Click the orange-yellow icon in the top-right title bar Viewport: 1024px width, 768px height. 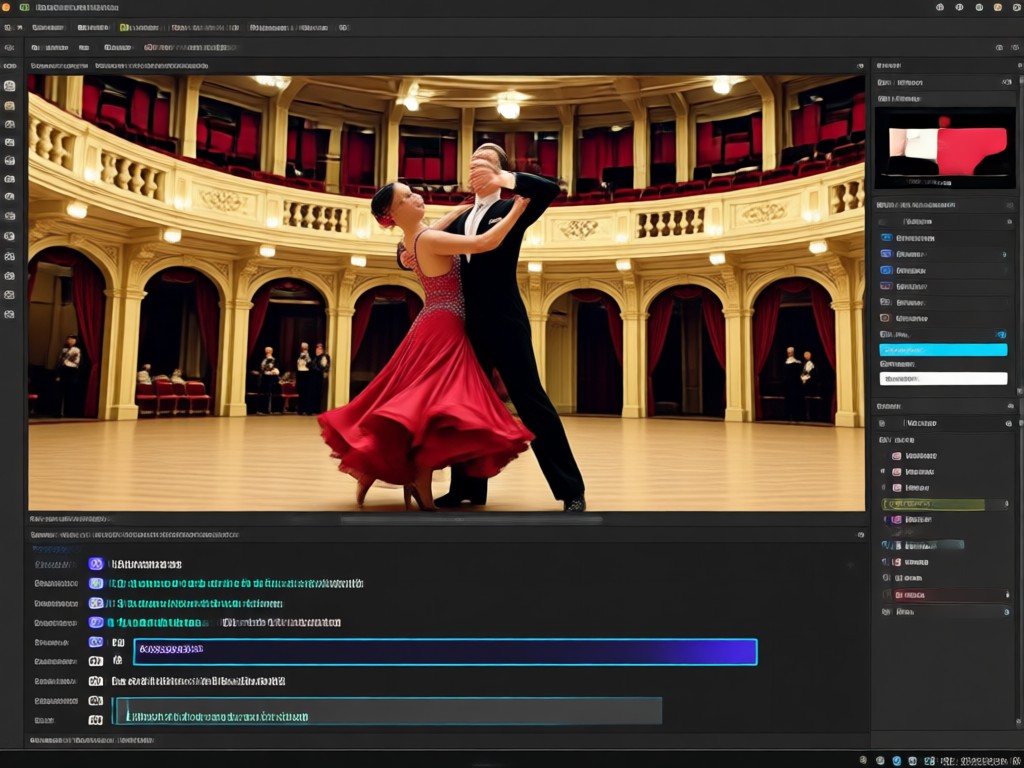click(x=998, y=7)
